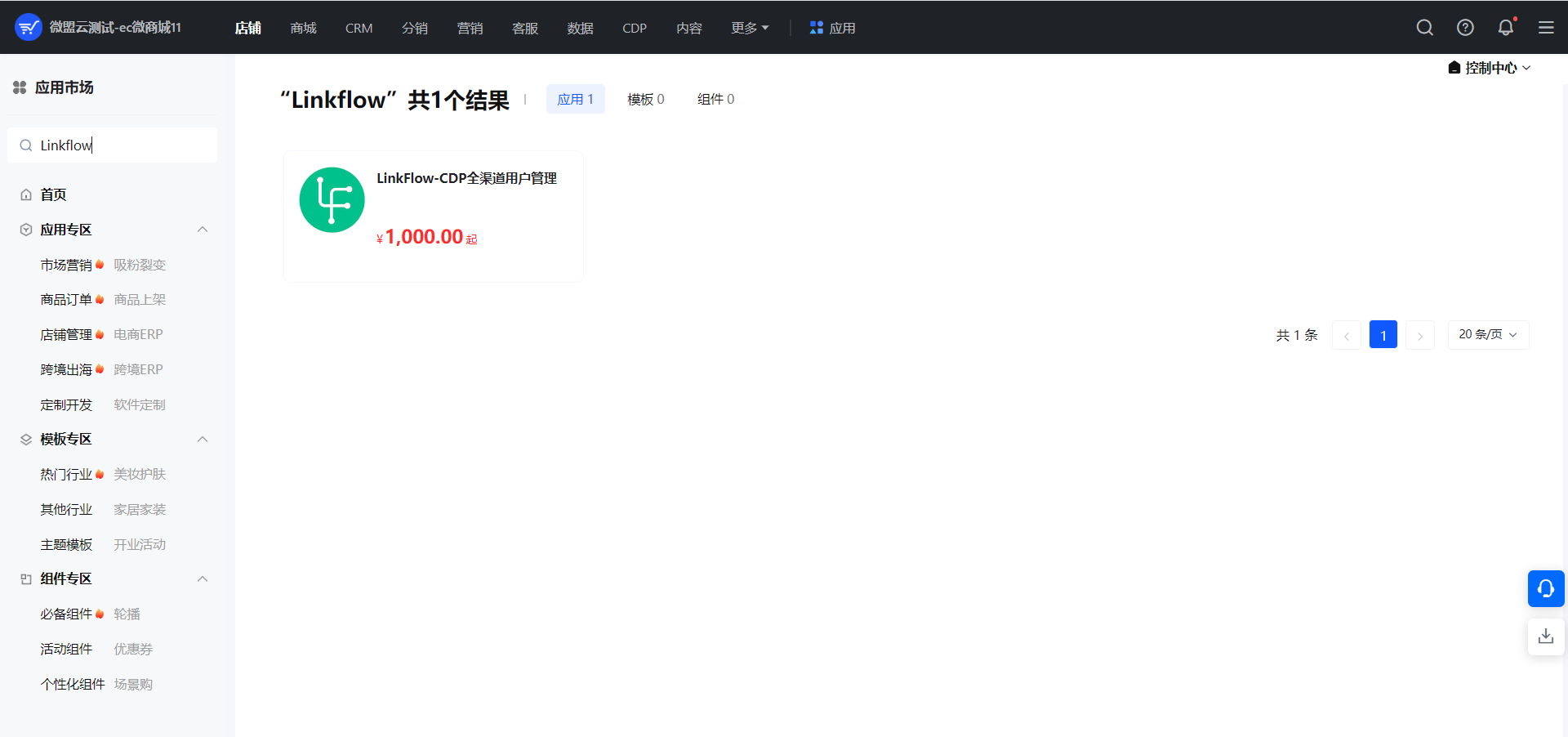Open the 客服 top menu
The width and height of the screenshot is (1568, 737).
525,28
